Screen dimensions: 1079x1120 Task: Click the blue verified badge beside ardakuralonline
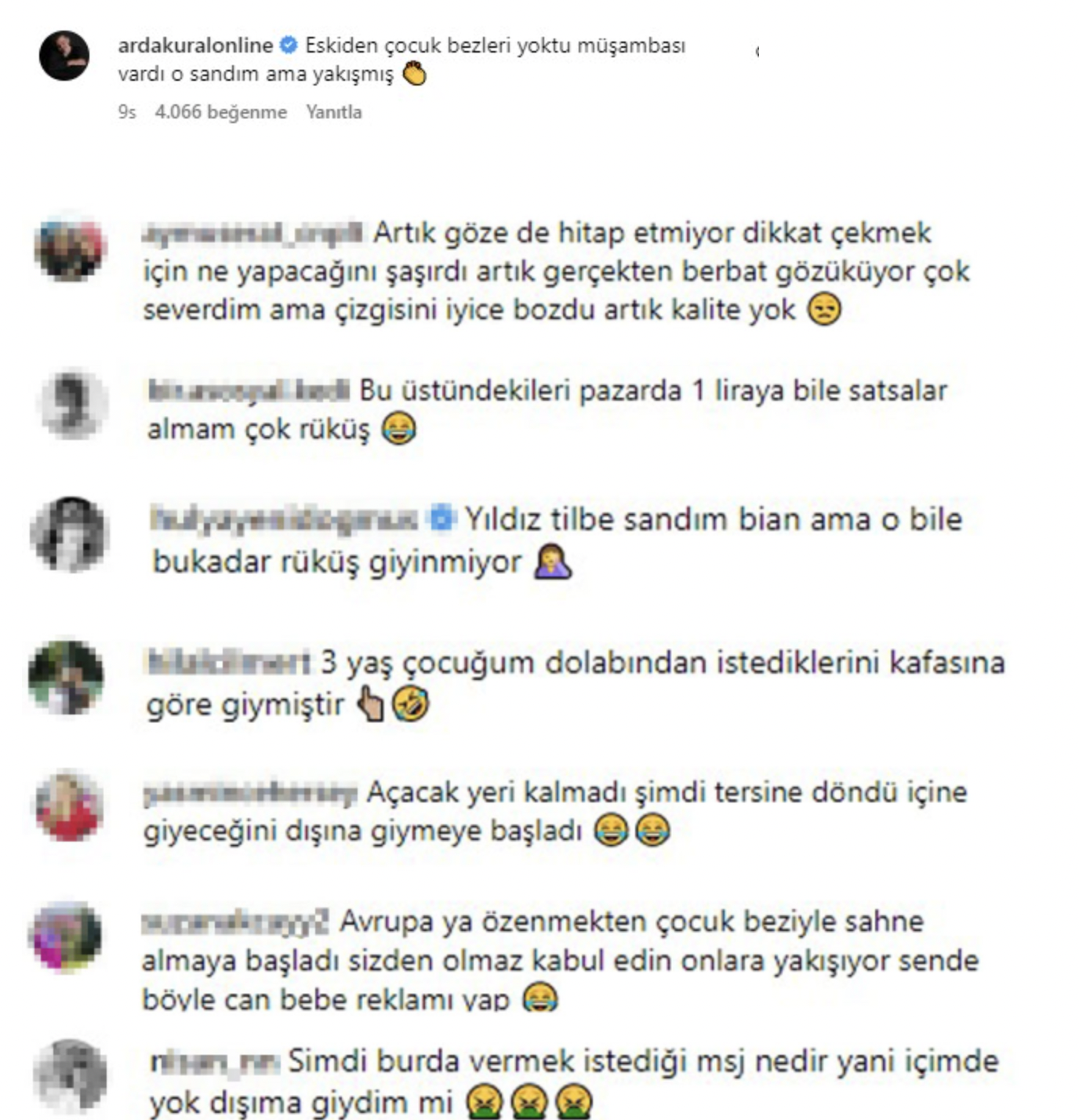[x=289, y=45]
